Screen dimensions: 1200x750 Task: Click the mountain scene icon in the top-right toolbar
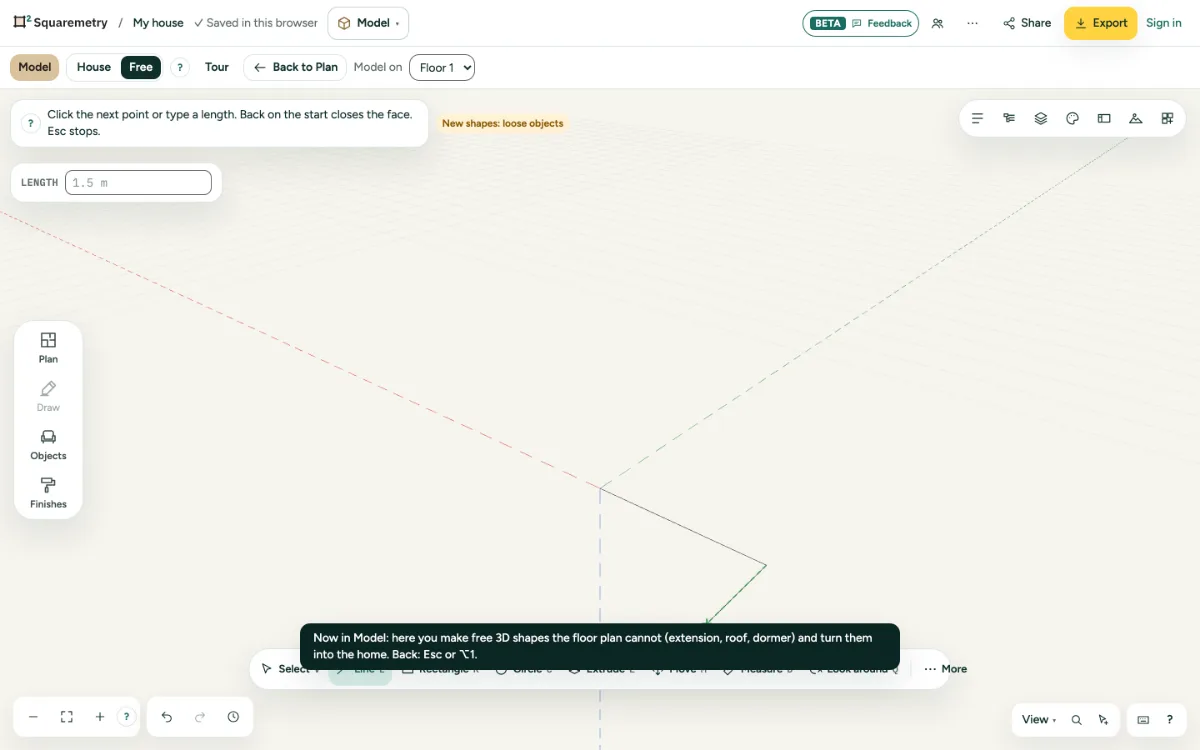1136,118
